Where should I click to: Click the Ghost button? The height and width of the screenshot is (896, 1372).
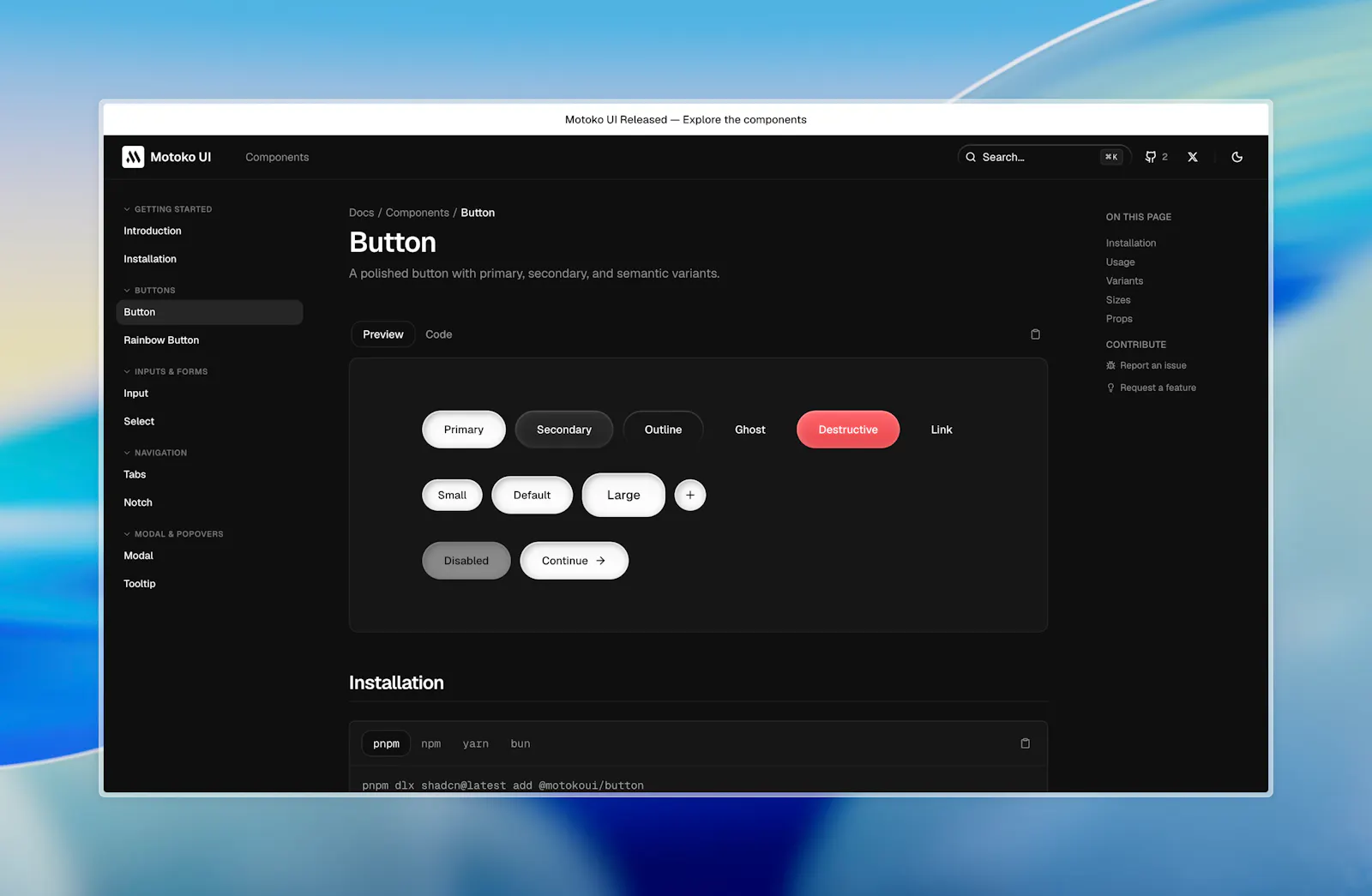click(750, 430)
